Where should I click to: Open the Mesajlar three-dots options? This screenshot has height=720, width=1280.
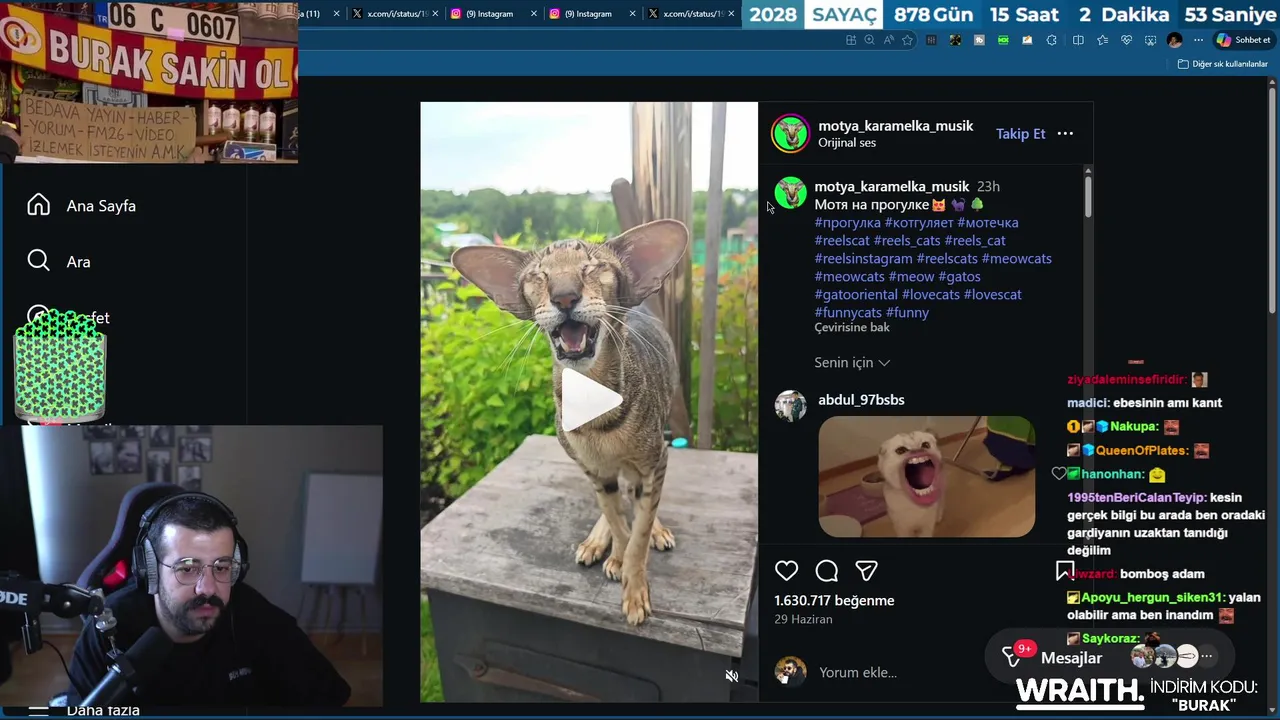1207,657
